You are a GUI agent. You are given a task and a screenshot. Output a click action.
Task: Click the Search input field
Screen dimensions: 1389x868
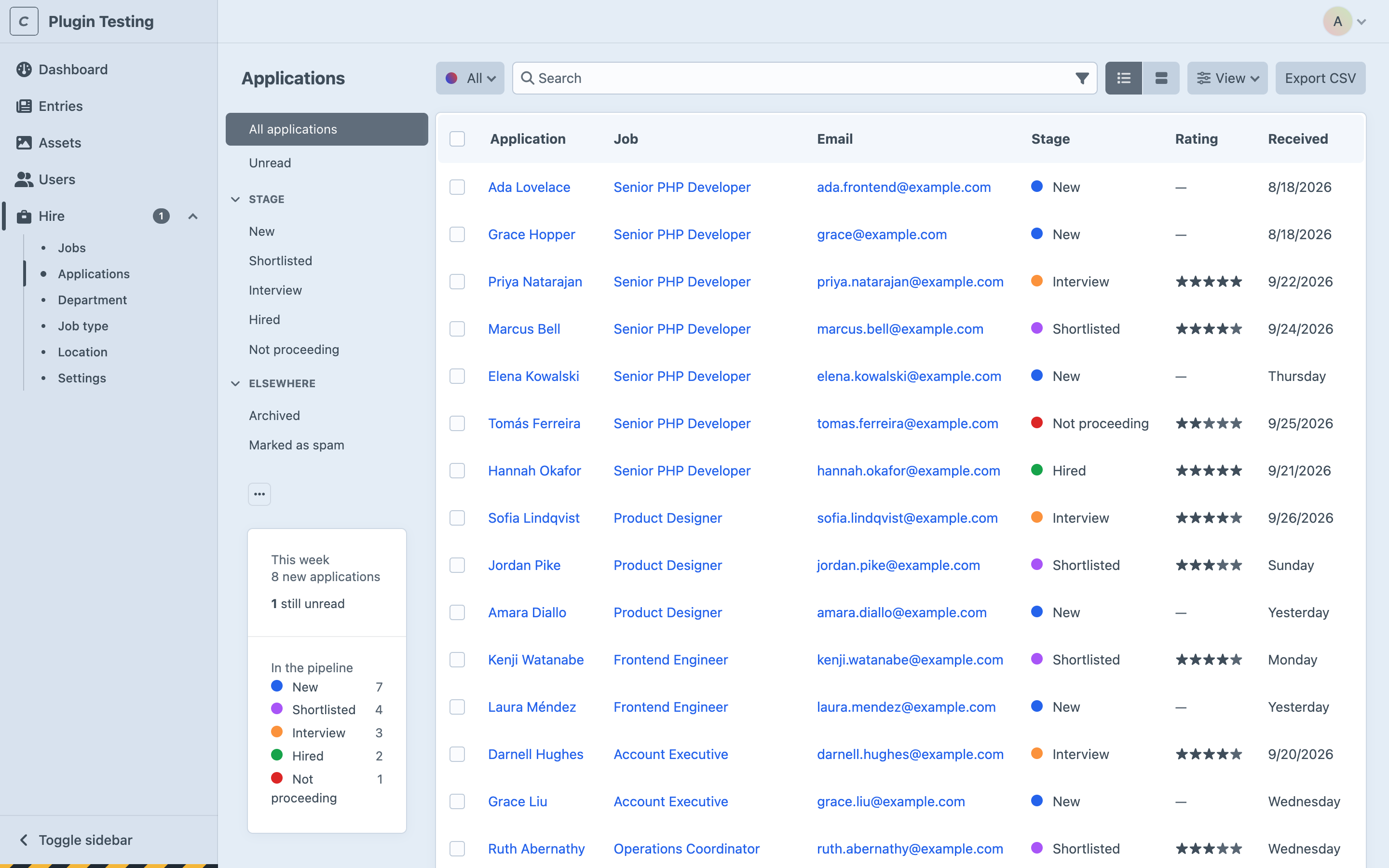804,78
